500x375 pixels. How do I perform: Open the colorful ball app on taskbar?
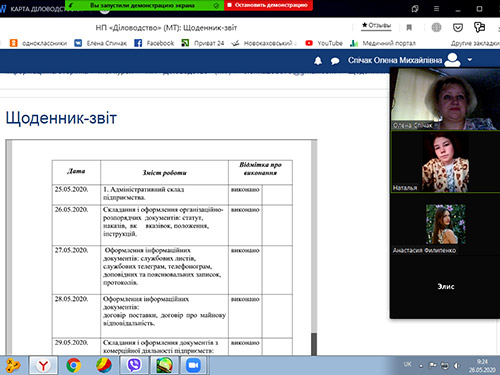point(104,365)
